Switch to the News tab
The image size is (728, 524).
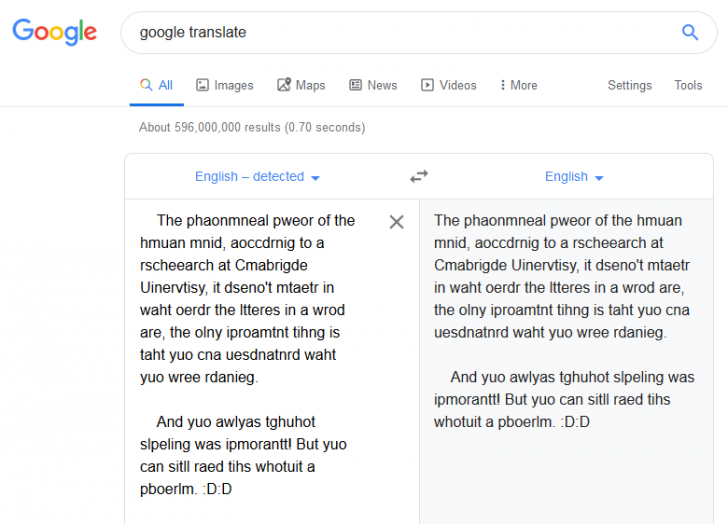(x=373, y=85)
